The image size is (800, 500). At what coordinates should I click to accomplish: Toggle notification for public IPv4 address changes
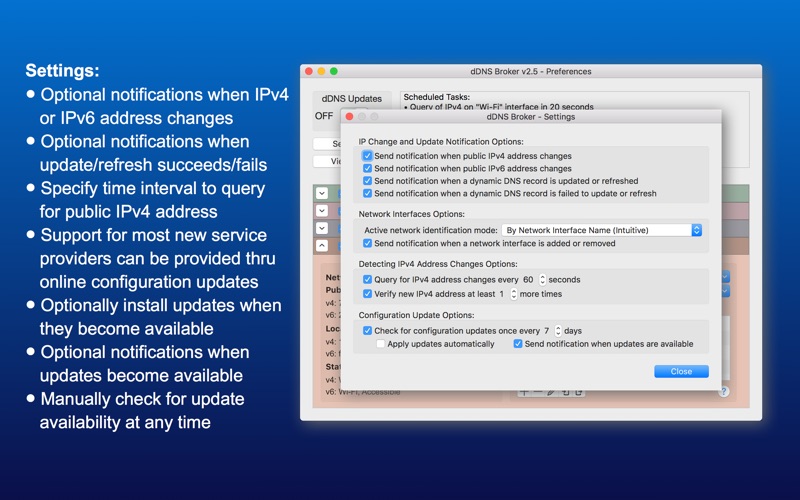(367, 156)
